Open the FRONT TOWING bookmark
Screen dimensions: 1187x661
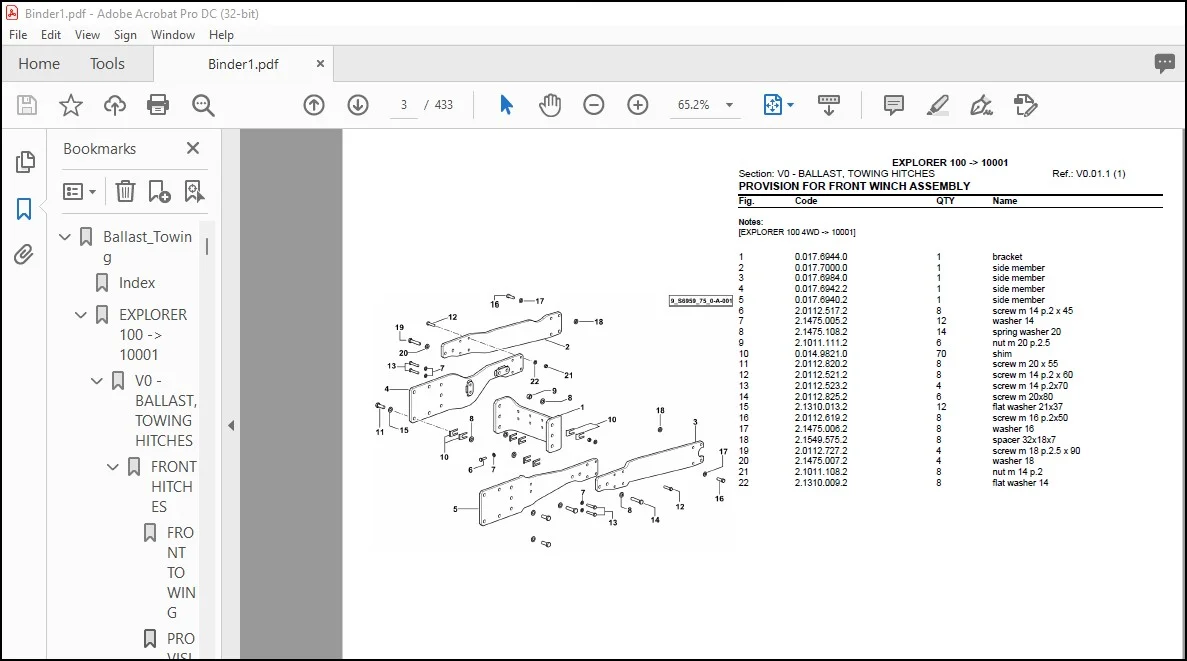tap(181, 572)
